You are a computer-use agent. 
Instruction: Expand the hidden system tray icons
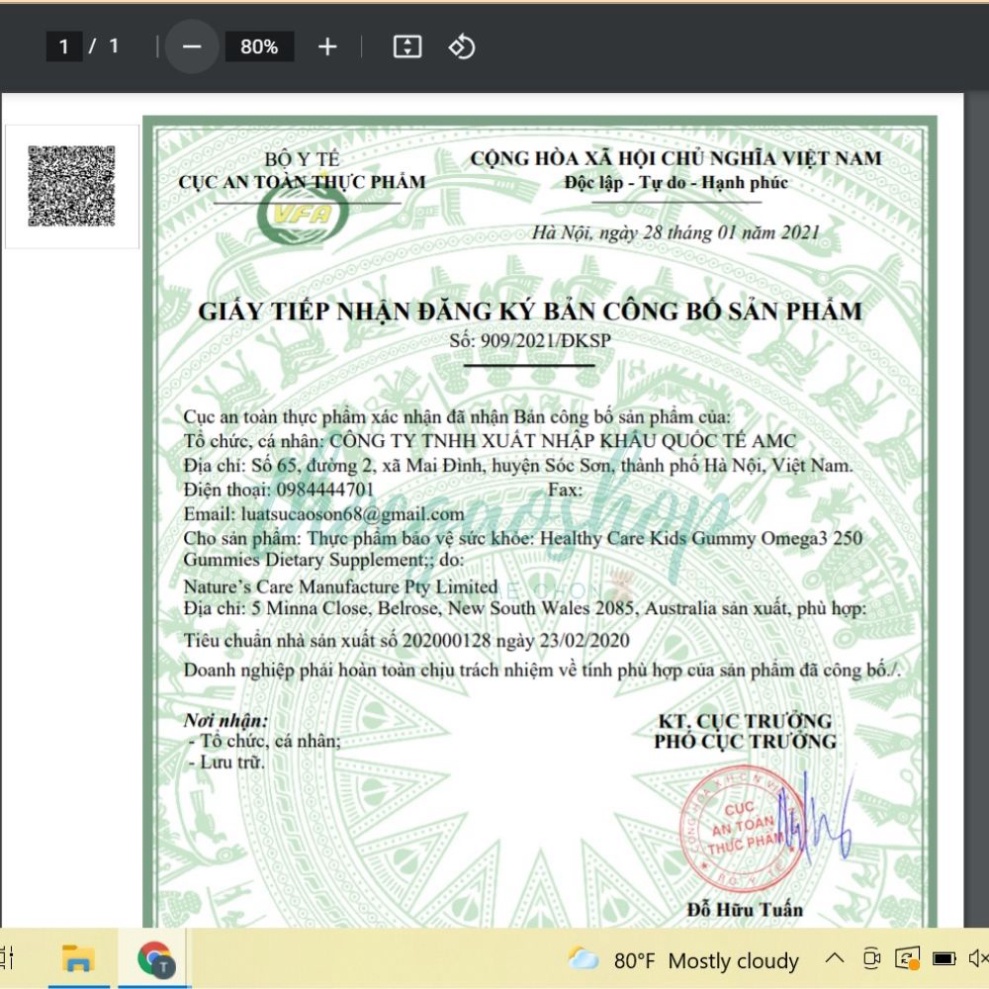coord(834,960)
